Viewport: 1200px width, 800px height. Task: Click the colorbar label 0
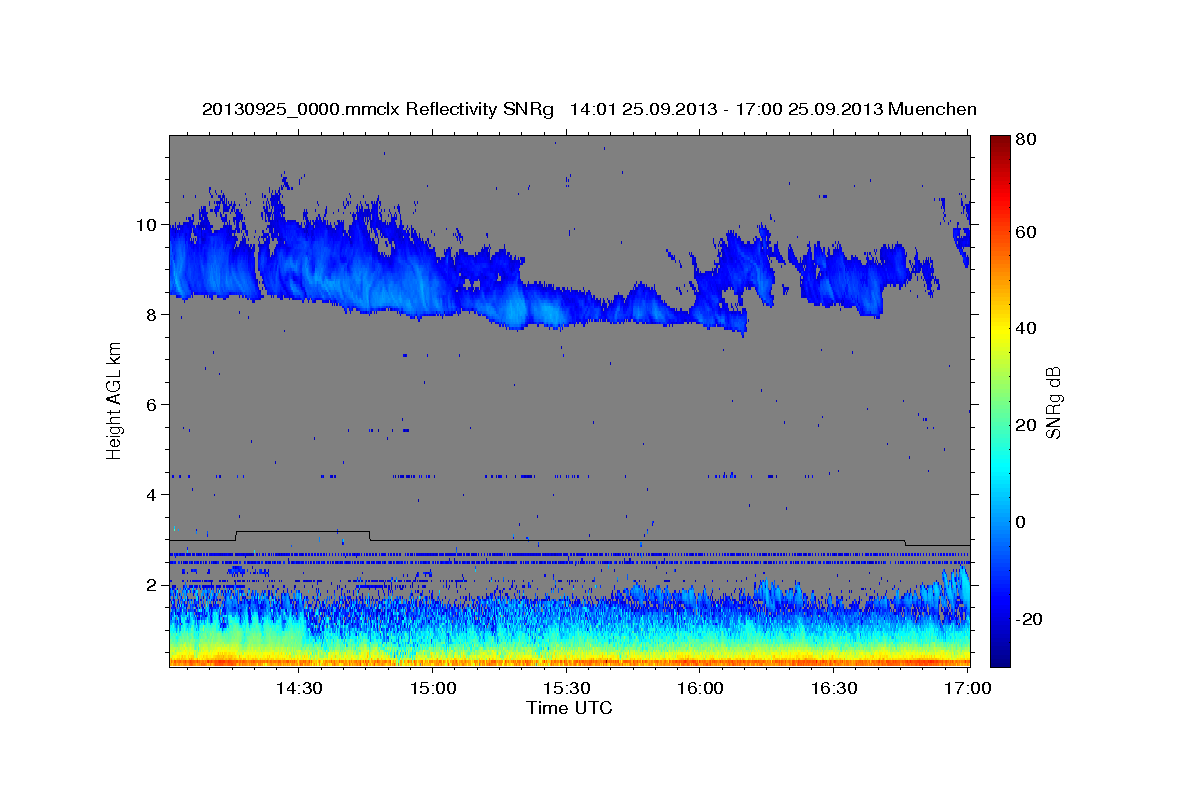[1023, 522]
